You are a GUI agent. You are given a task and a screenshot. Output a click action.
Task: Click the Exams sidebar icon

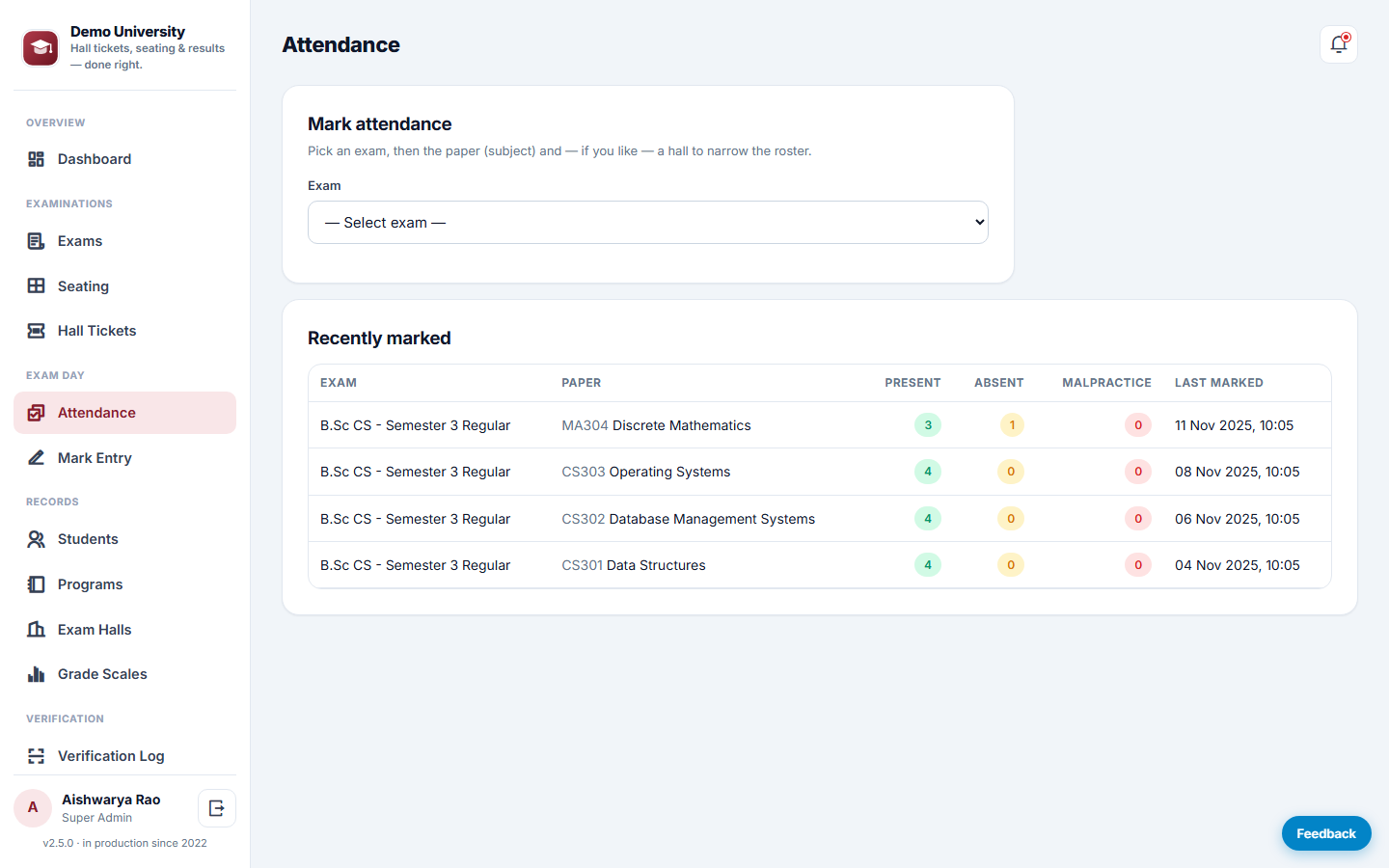[x=37, y=241]
